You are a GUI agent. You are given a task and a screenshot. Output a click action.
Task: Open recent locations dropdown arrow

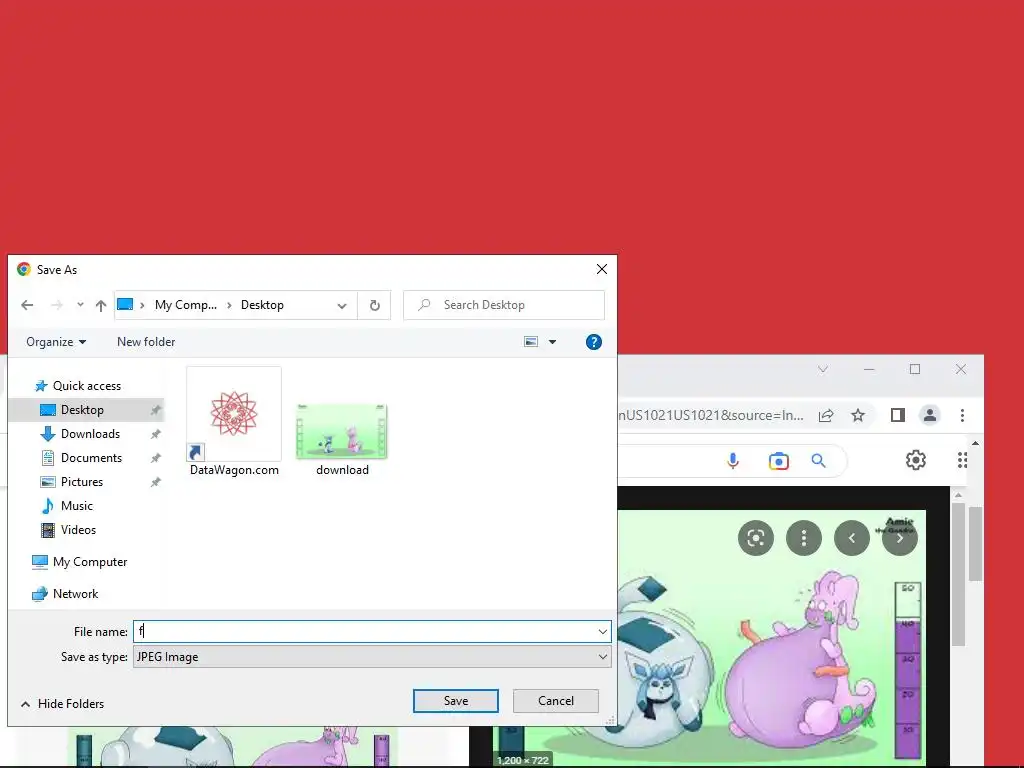click(x=80, y=305)
